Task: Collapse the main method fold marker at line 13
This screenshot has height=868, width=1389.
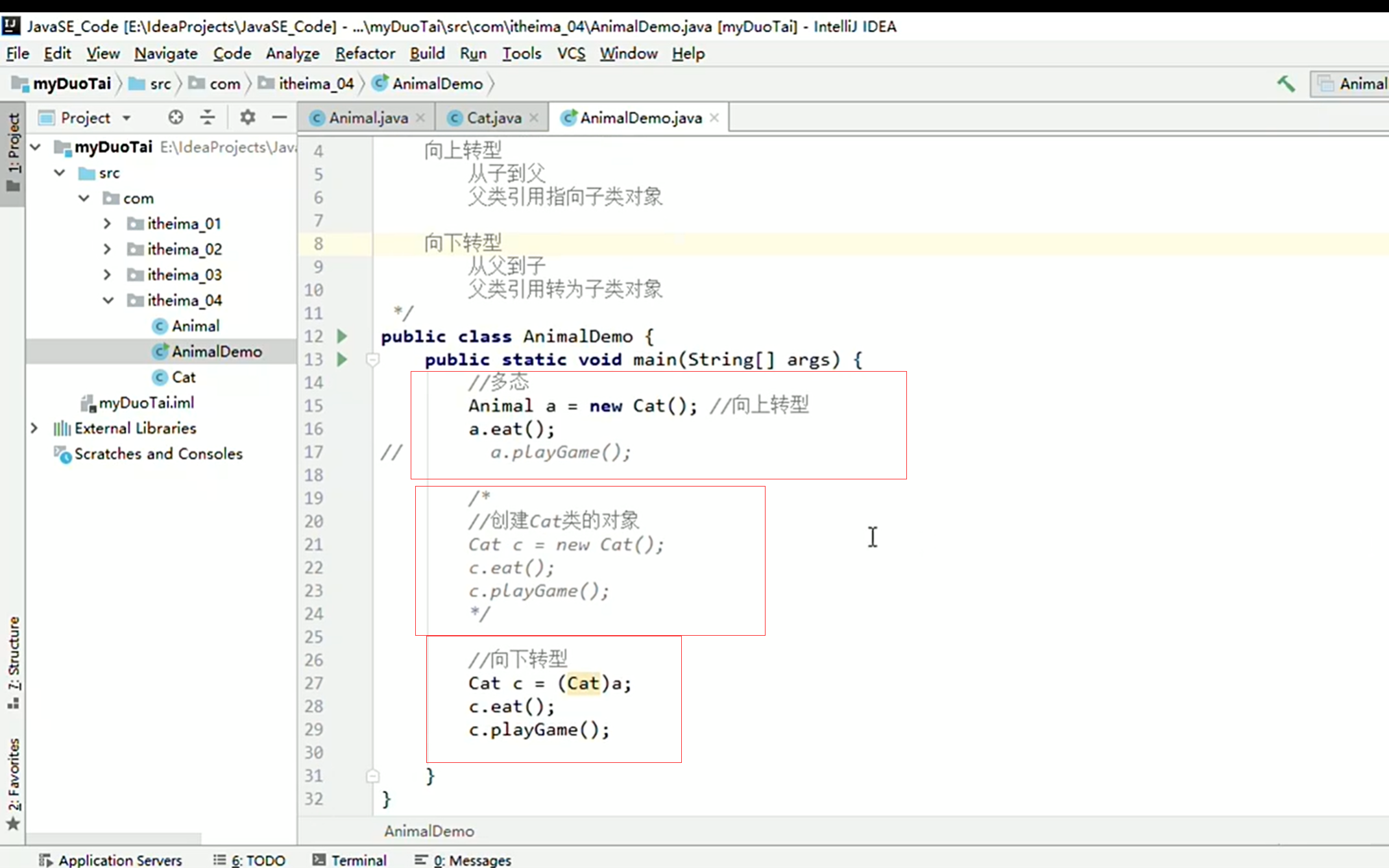Action: 372,359
